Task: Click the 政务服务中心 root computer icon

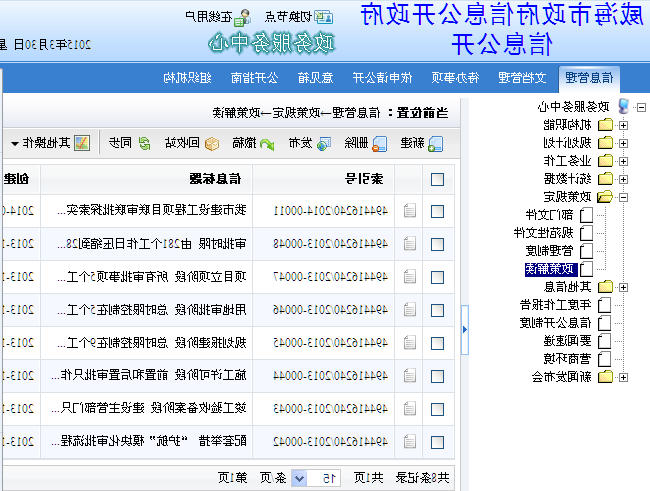Action: [x=623, y=107]
